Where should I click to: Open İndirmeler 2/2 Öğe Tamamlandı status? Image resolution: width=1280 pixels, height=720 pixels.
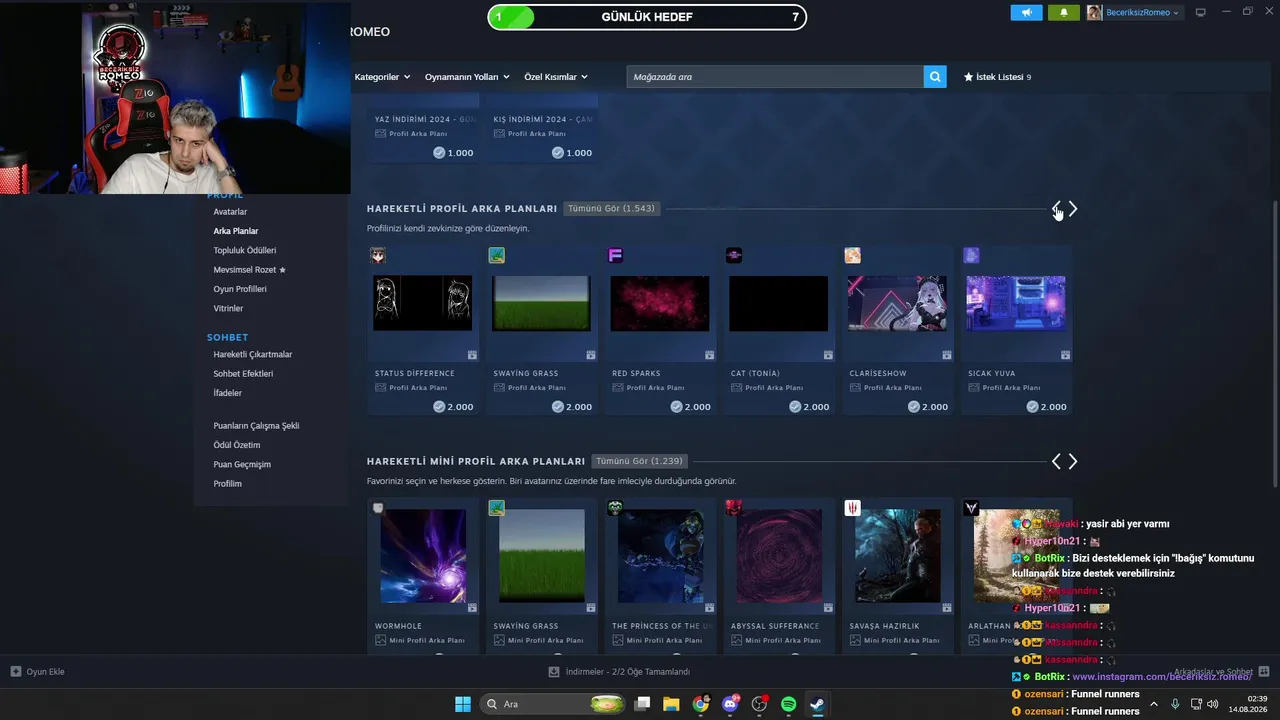point(619,672)
